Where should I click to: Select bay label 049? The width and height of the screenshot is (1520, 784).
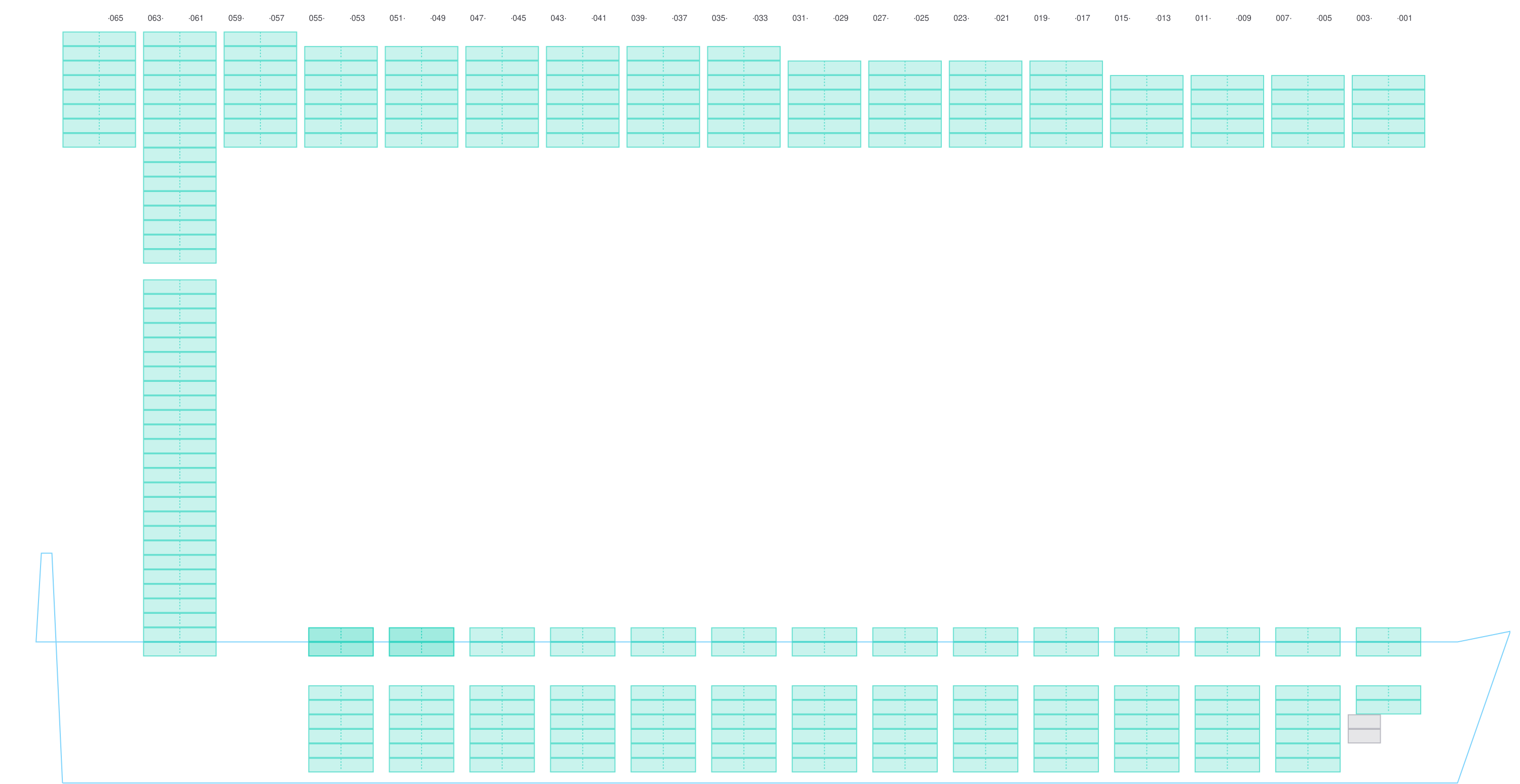[x=438, y=18]
